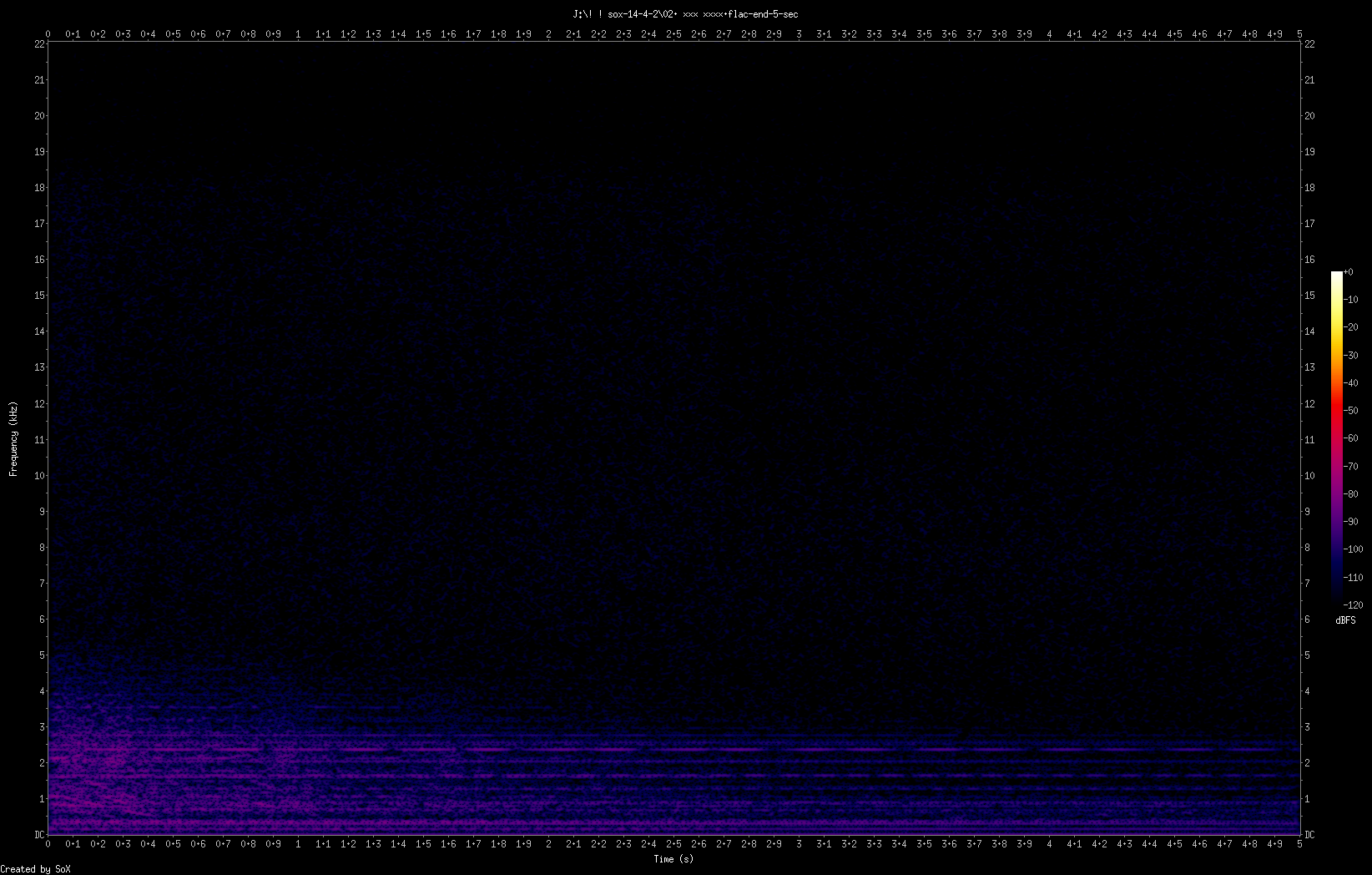Click "15" on the left frequency axis
Viewport: 1372px width, 875px height.
click(x=39, y=296)
